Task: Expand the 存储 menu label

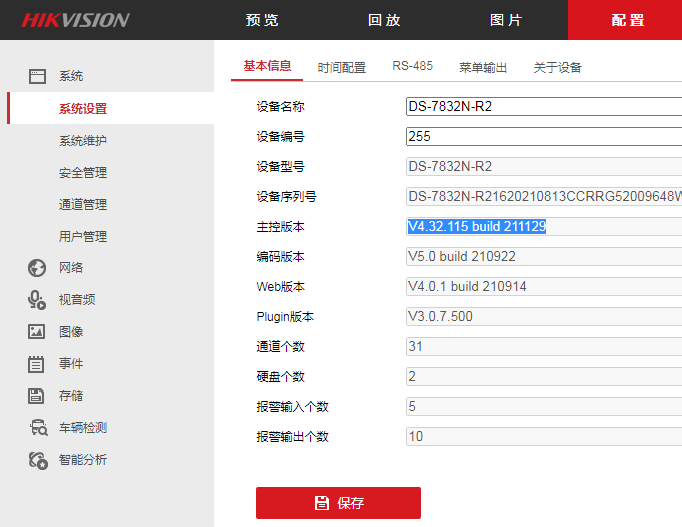Action: (71, 396)
